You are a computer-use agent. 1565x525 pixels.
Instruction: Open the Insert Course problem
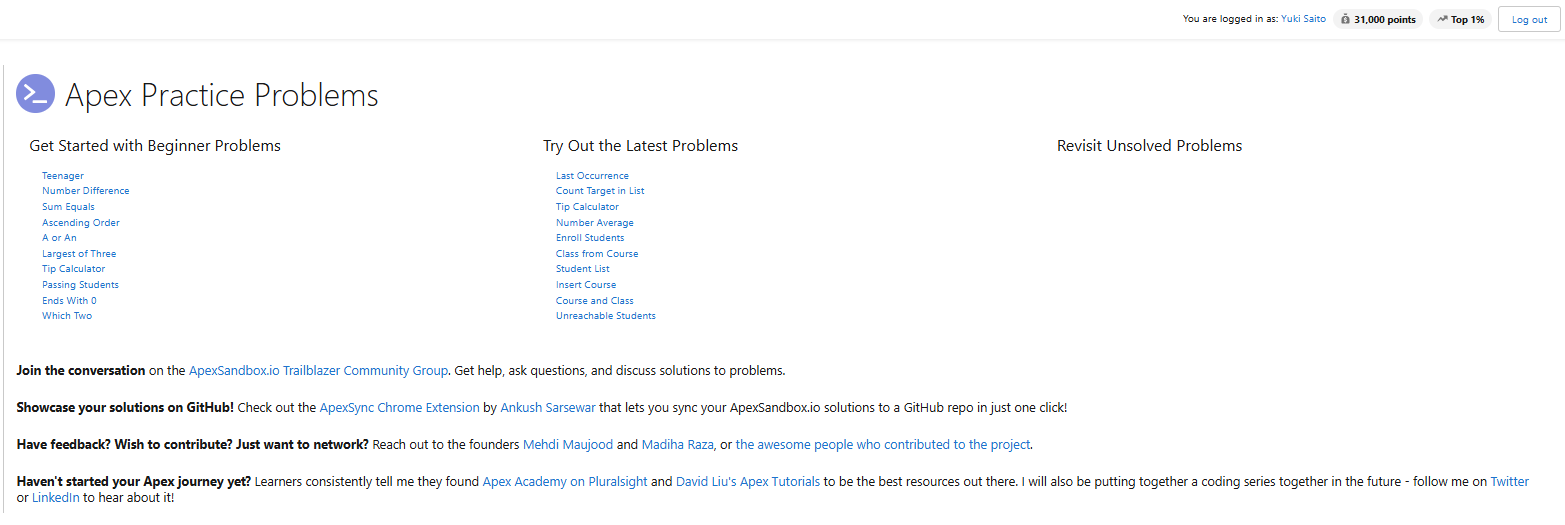point(586,285)
